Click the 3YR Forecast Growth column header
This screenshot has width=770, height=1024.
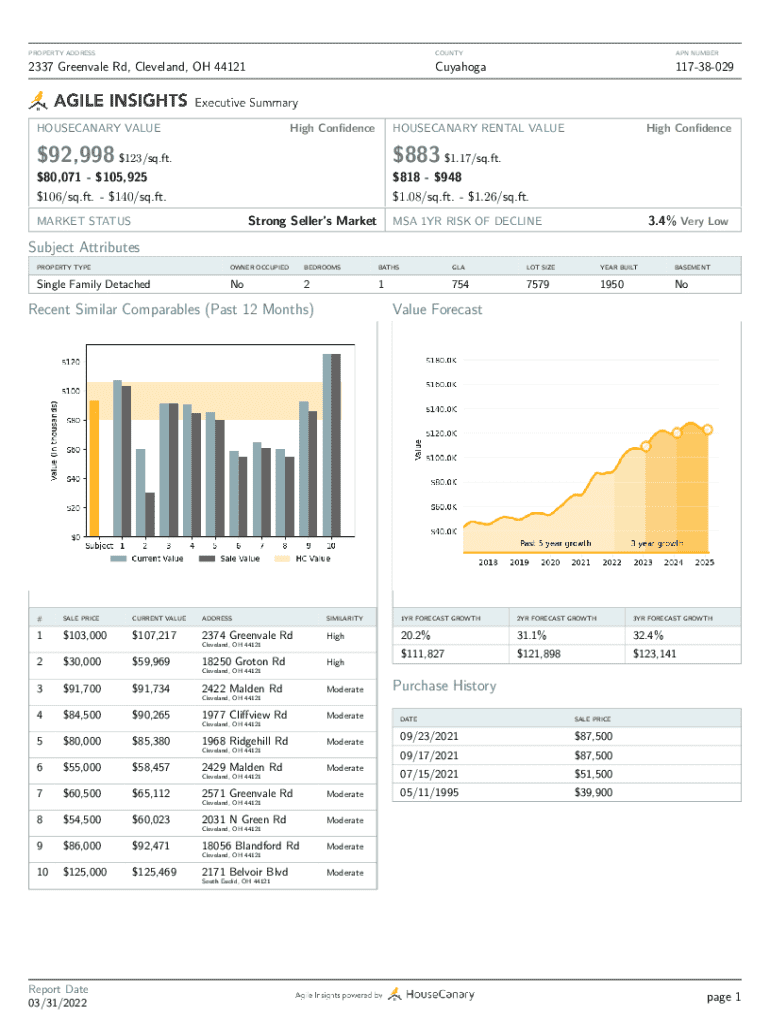673,618
